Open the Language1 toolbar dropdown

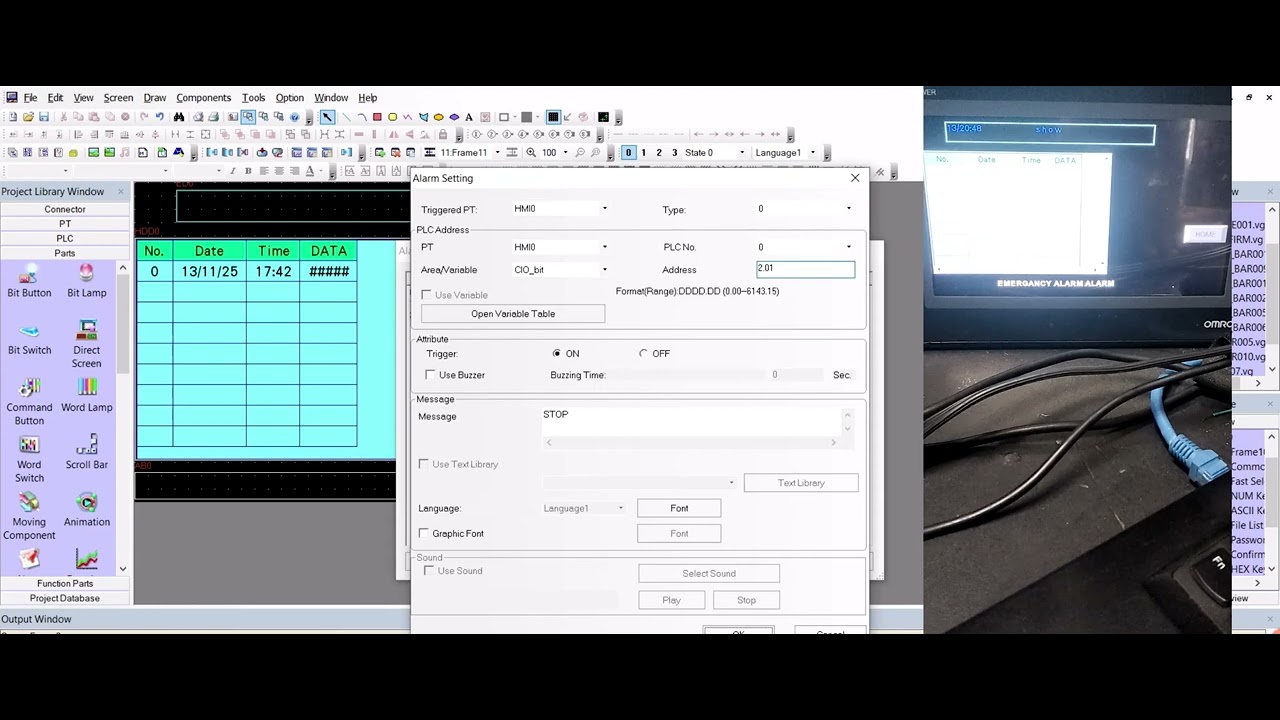click(812, 153)
